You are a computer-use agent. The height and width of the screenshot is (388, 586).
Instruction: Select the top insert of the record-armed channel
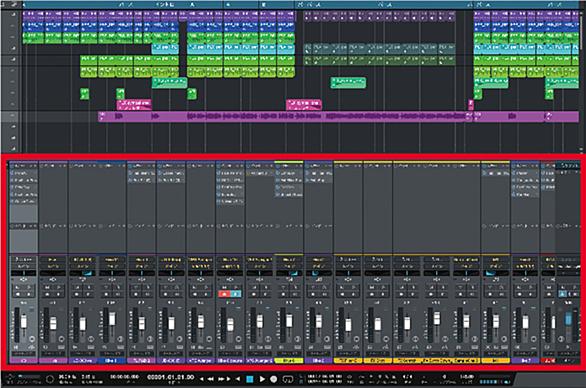pos(230,173)
